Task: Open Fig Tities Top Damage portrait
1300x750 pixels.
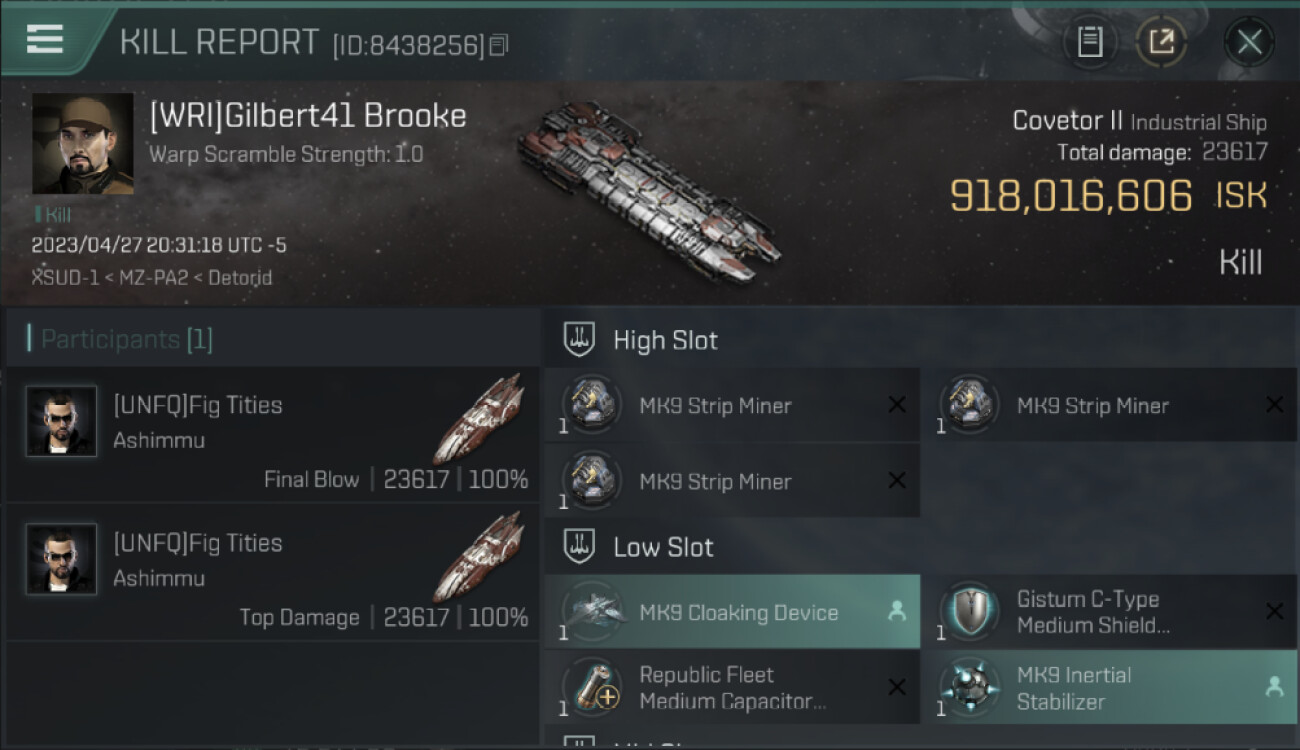Action: coord(62,559)
